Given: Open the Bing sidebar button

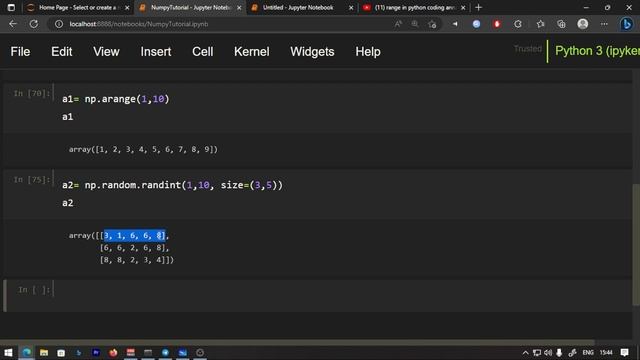Looking at the screenshot, I should click(626, 24).
